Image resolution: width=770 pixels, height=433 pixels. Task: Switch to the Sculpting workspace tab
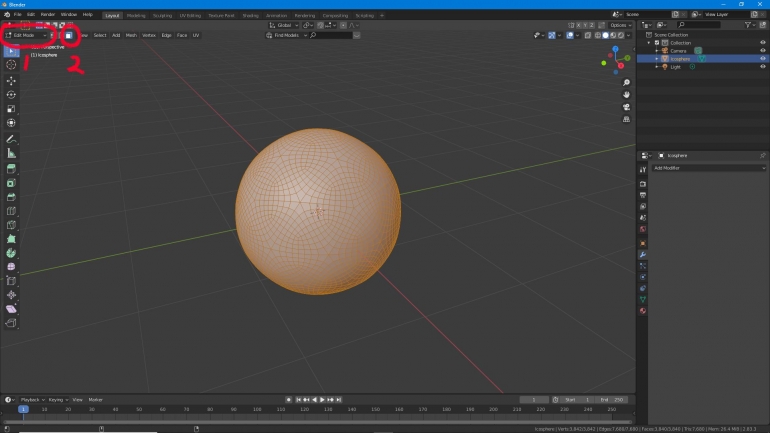pos(163,16)
